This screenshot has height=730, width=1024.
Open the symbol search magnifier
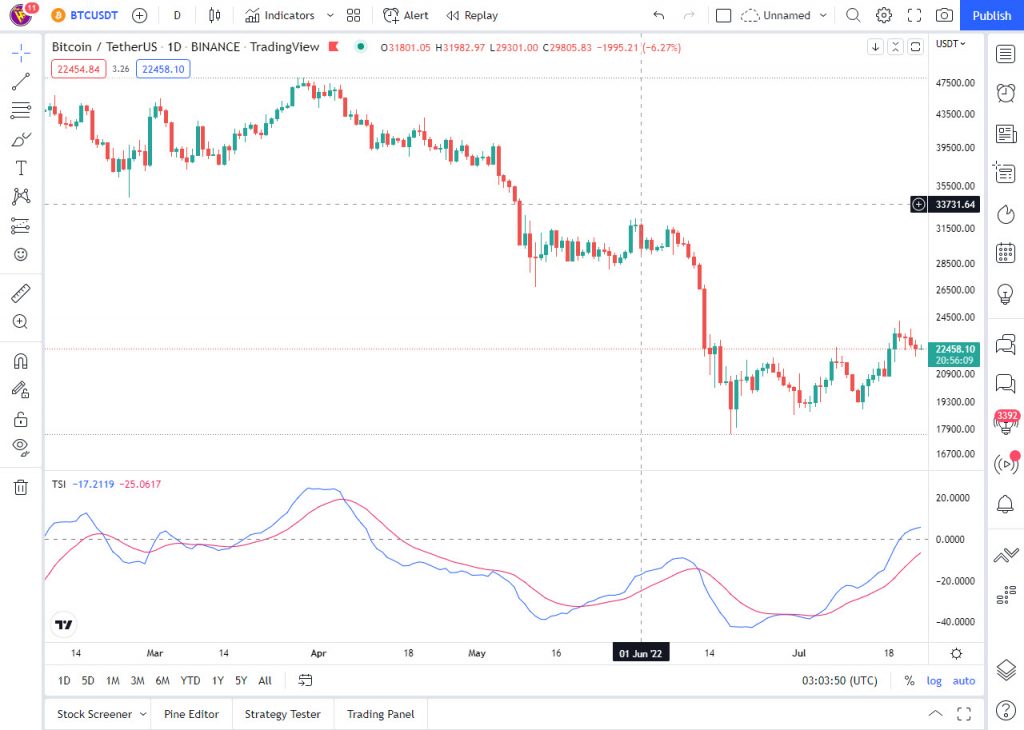click(853, 16)
